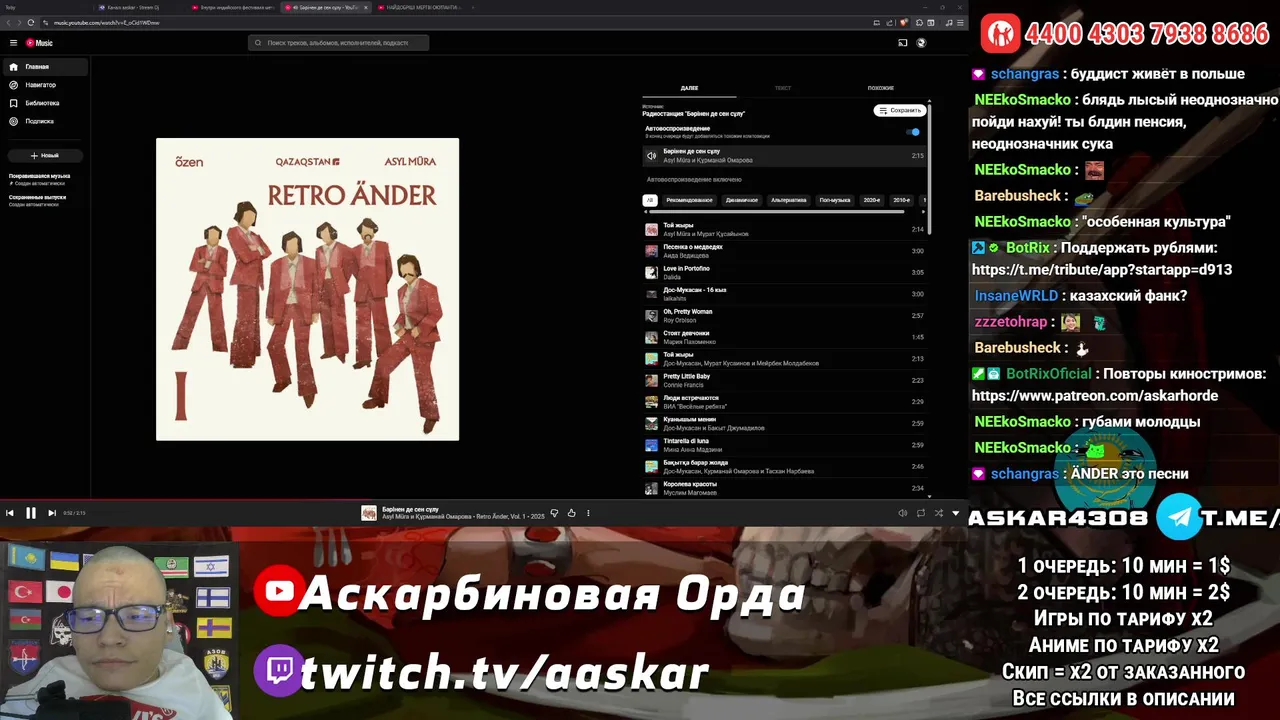Toggle Автовоспроизведение switch
This screenshot has width=1280, height=720.
913,132
